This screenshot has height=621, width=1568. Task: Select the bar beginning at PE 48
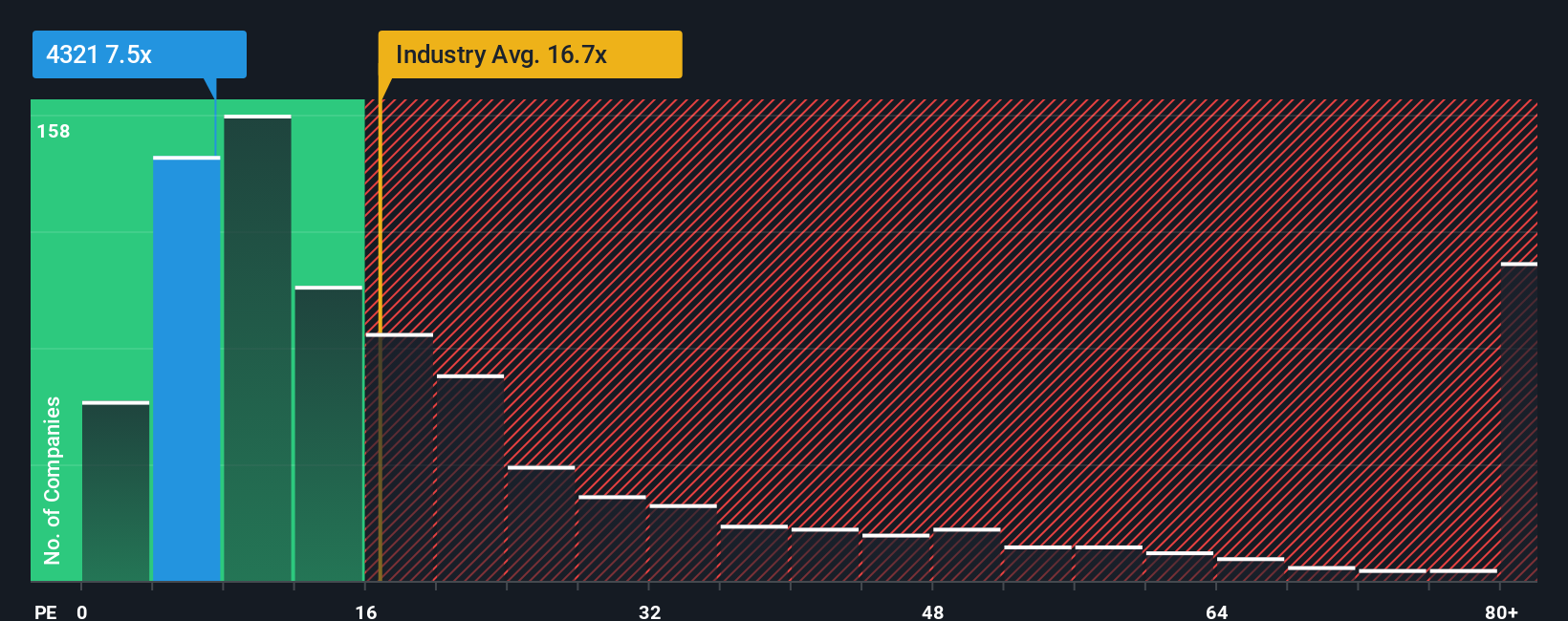tap(967, 554)
